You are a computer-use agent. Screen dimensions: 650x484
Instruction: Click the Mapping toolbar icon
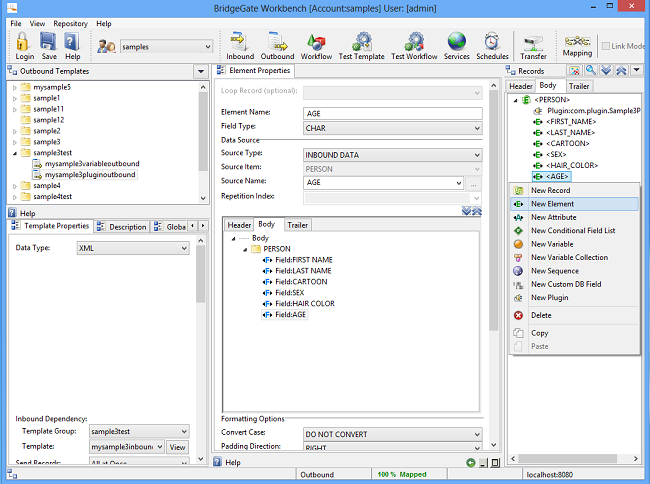click(577, 46)
